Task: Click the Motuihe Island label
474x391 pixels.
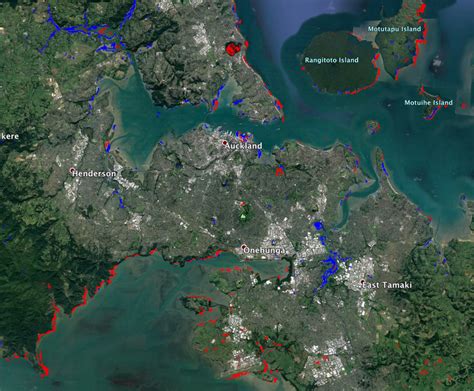Action: (428, 103)
